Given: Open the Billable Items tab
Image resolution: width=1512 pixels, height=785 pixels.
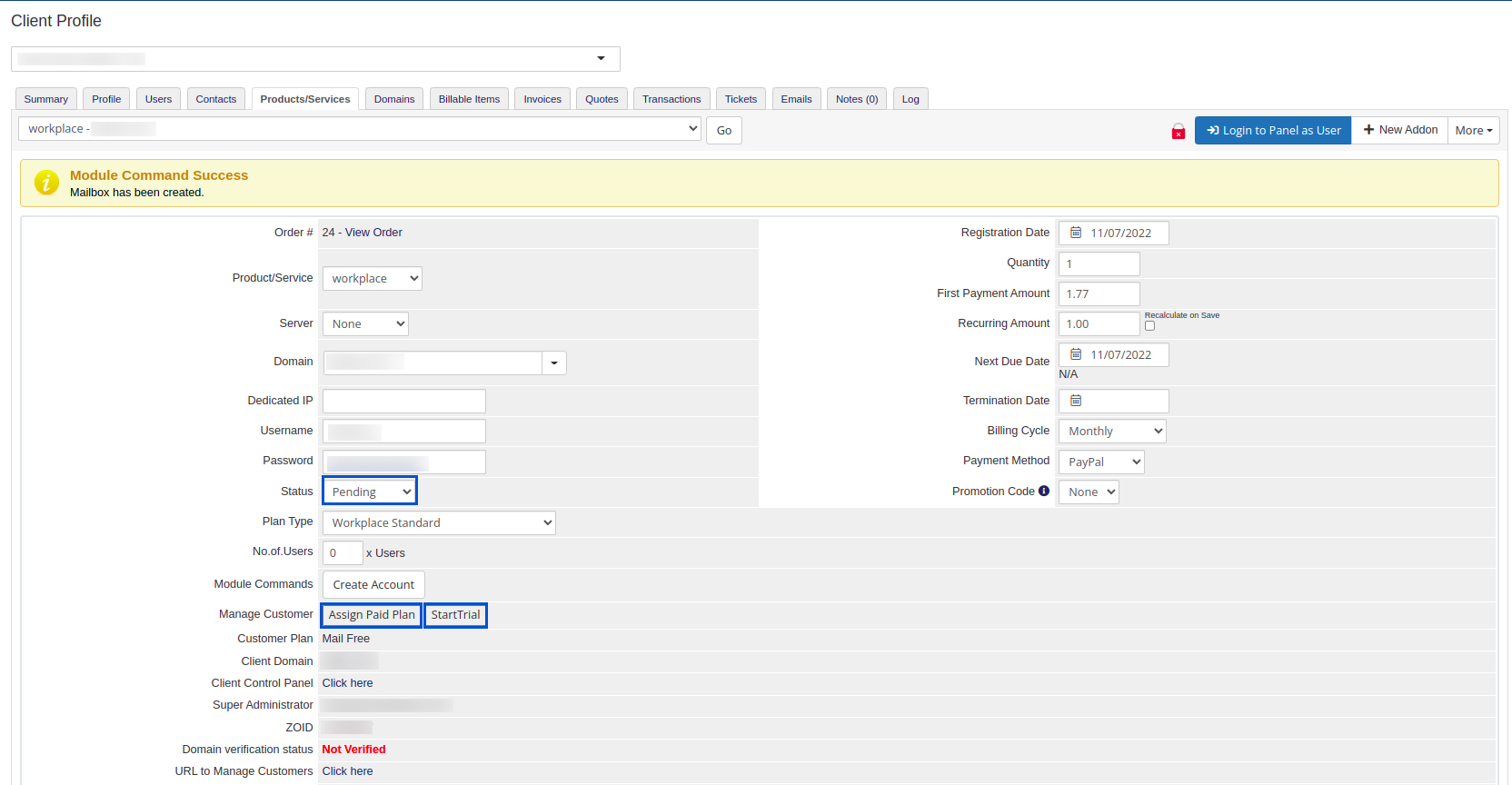Looking at the screenshot, I should 469,99.
